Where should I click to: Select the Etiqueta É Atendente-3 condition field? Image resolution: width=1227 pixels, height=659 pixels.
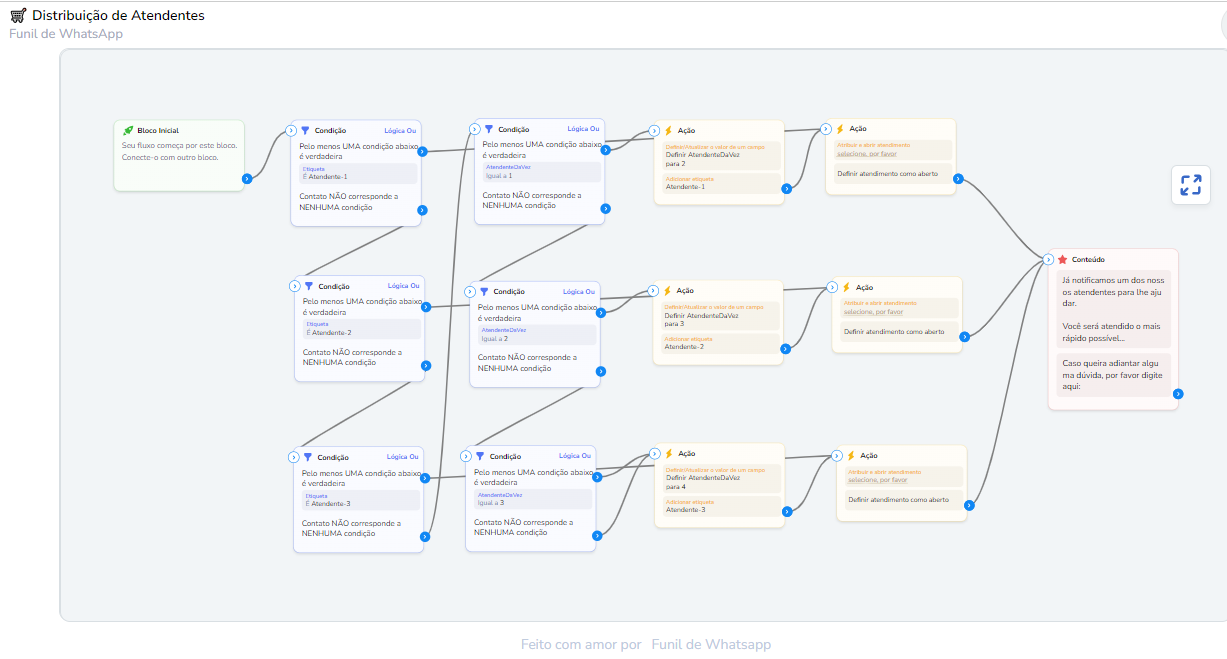pos(361,500)
